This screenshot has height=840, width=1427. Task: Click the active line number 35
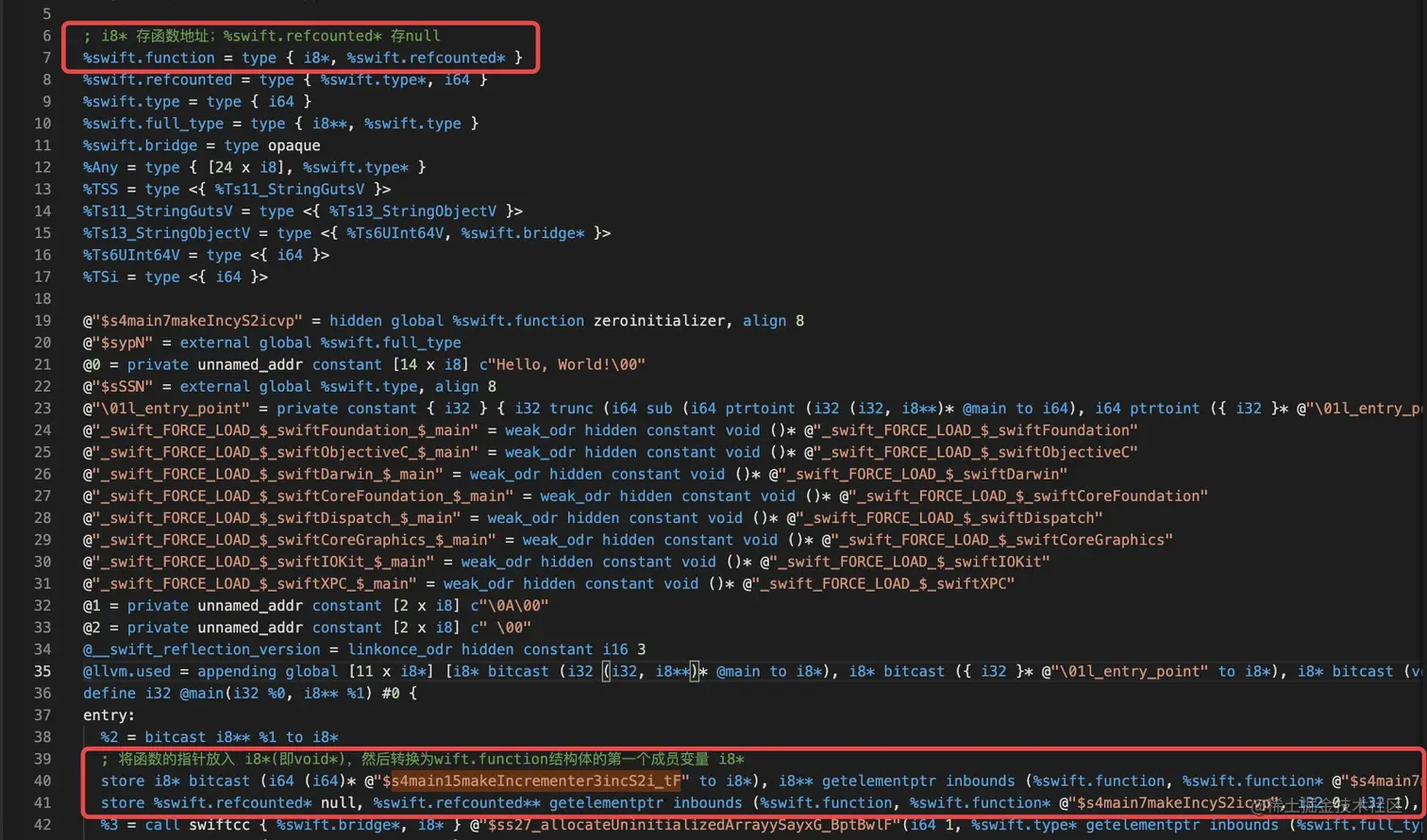point(42,671)
